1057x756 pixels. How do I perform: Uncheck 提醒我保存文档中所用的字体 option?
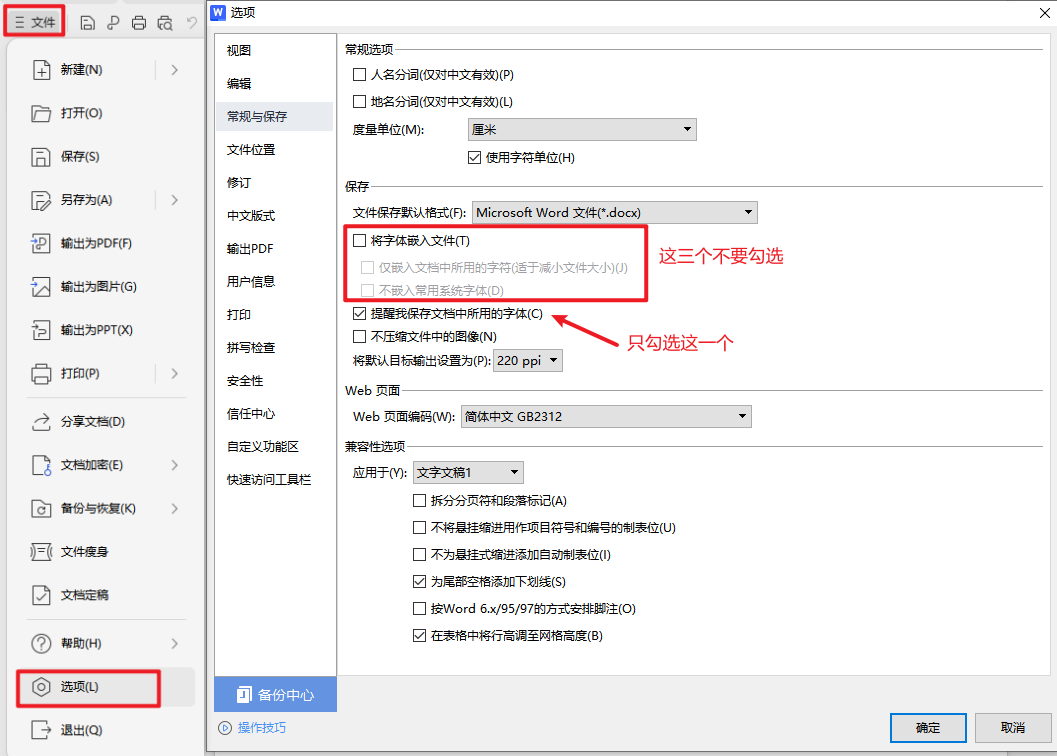[x=360, y=314]
